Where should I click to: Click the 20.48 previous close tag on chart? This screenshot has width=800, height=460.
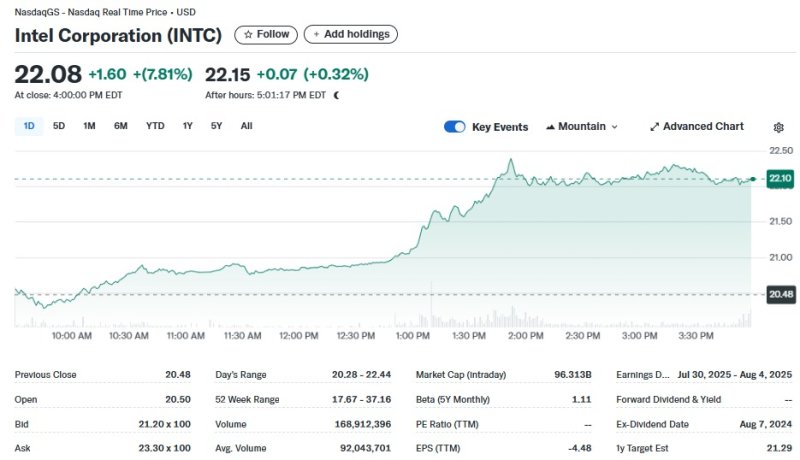781,294
